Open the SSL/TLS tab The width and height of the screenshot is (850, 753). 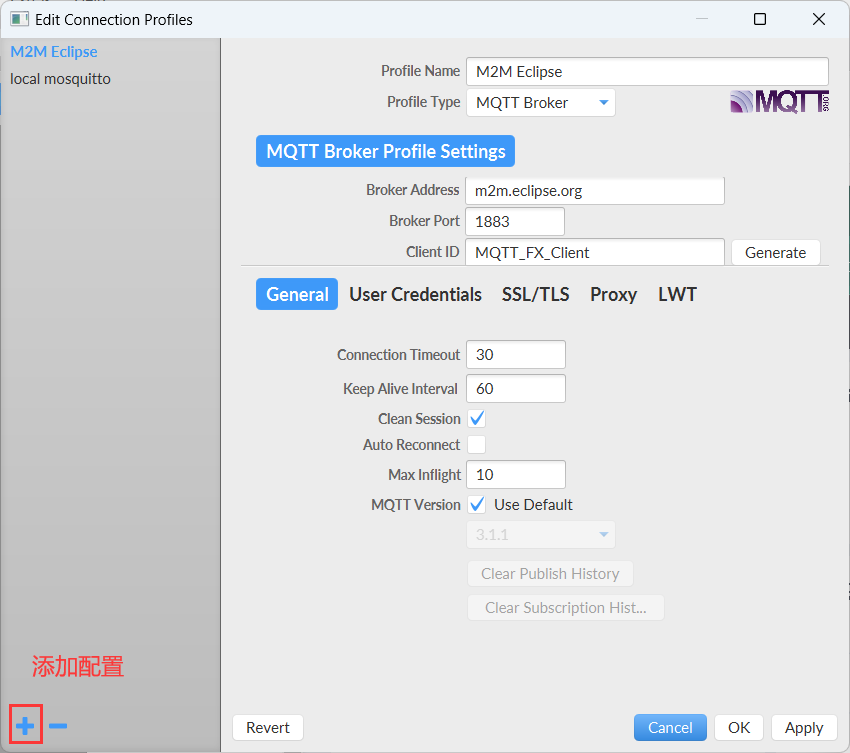536,294
